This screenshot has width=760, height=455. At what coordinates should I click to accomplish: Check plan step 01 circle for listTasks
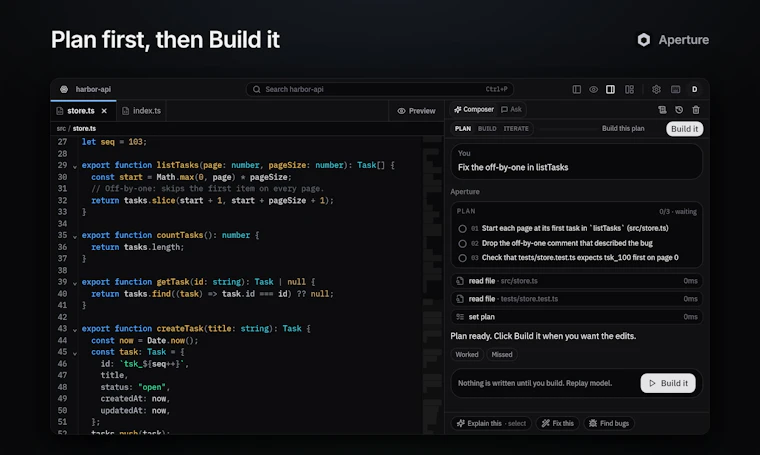point(462,229)
